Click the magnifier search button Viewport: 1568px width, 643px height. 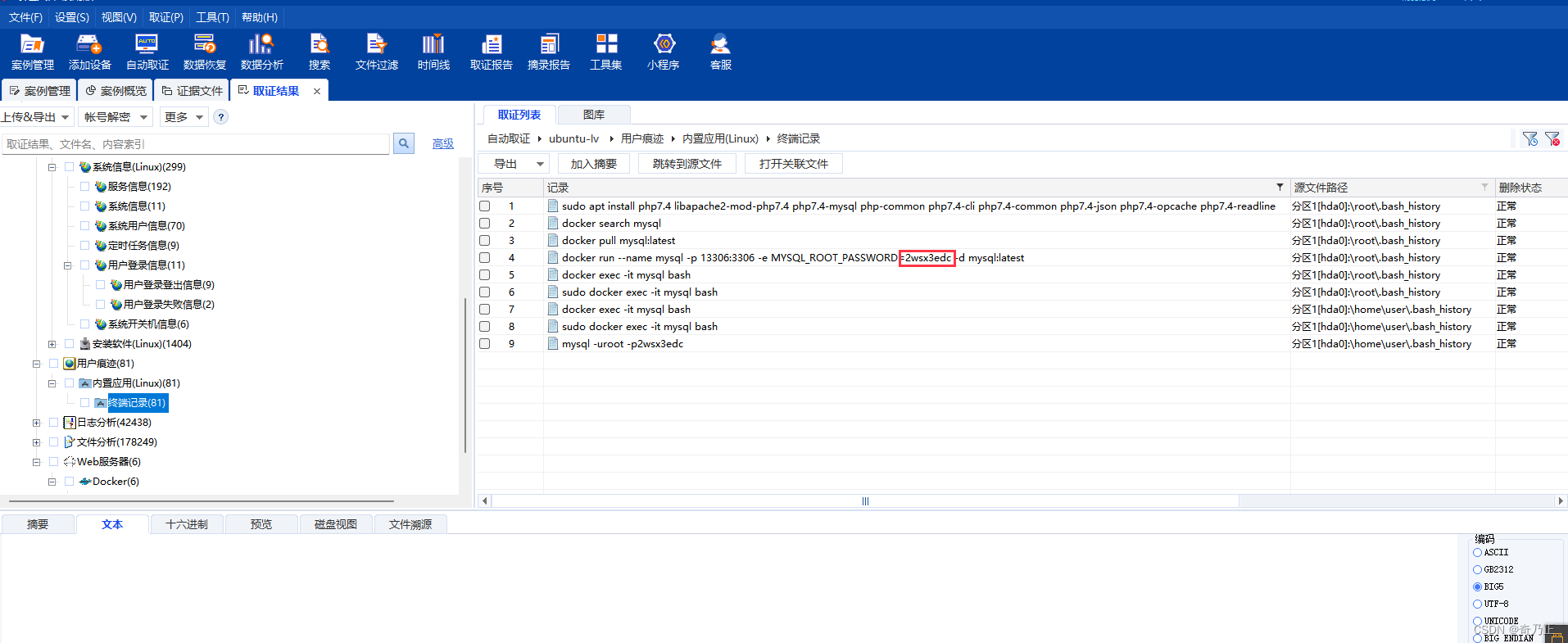404,143
